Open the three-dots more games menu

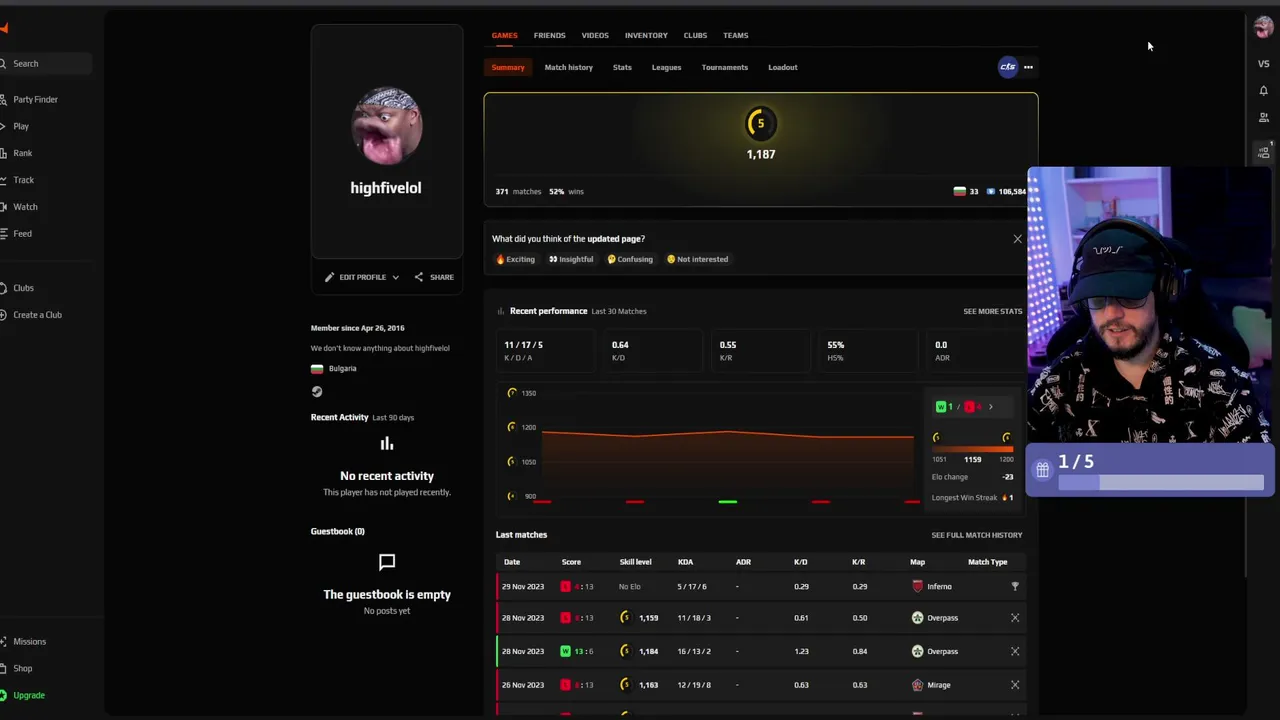[1028, 68]
